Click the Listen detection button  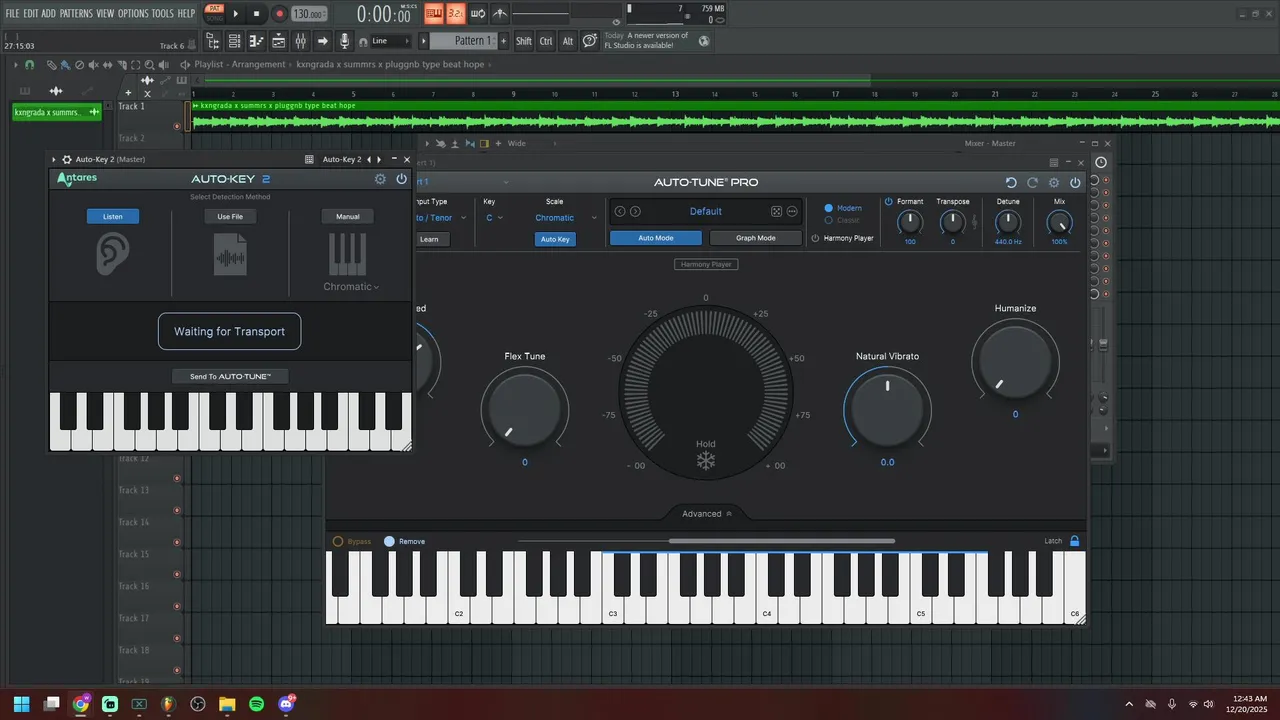[x=112, y=216]
